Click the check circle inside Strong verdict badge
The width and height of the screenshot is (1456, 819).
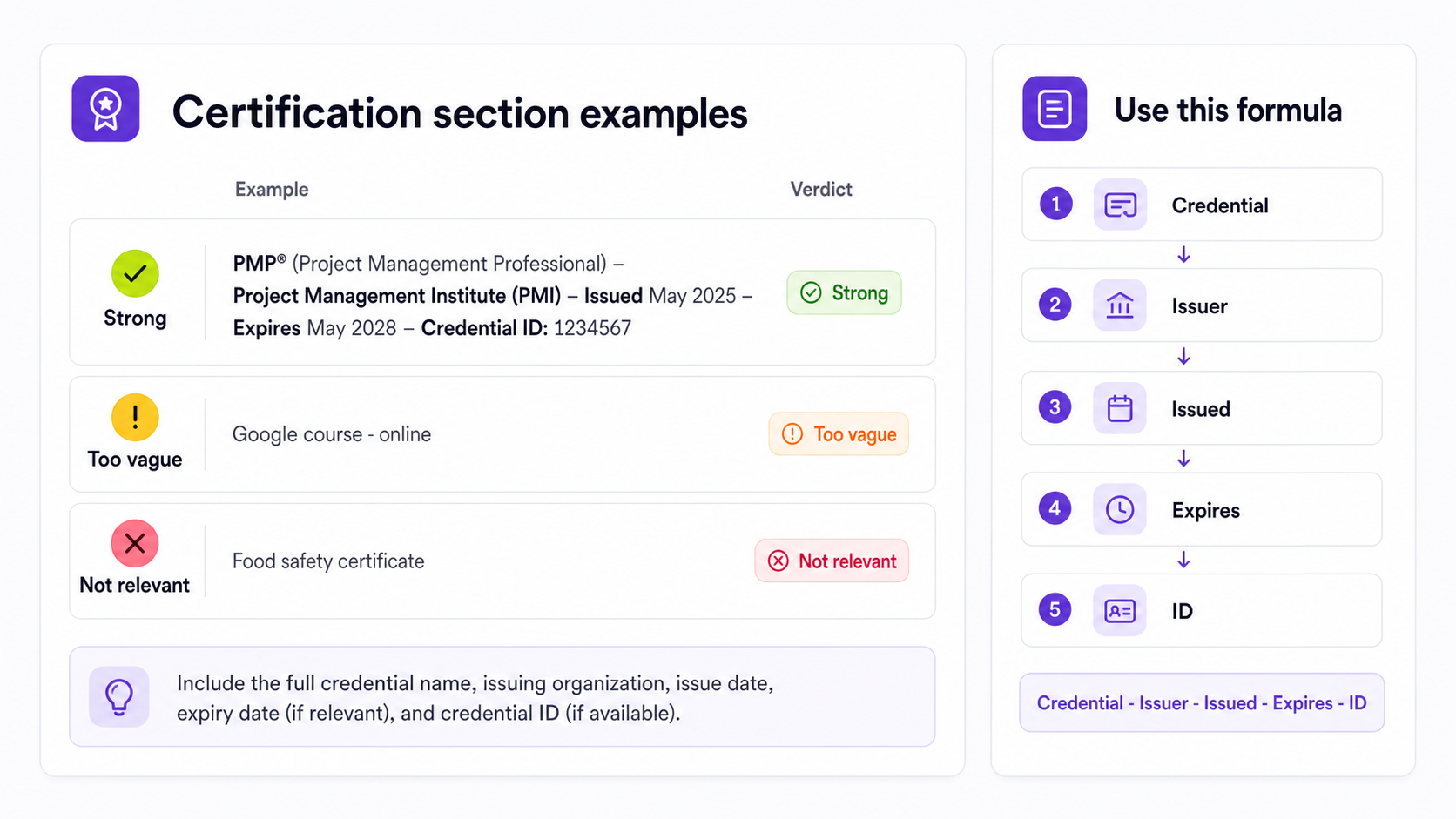(811, 292)
